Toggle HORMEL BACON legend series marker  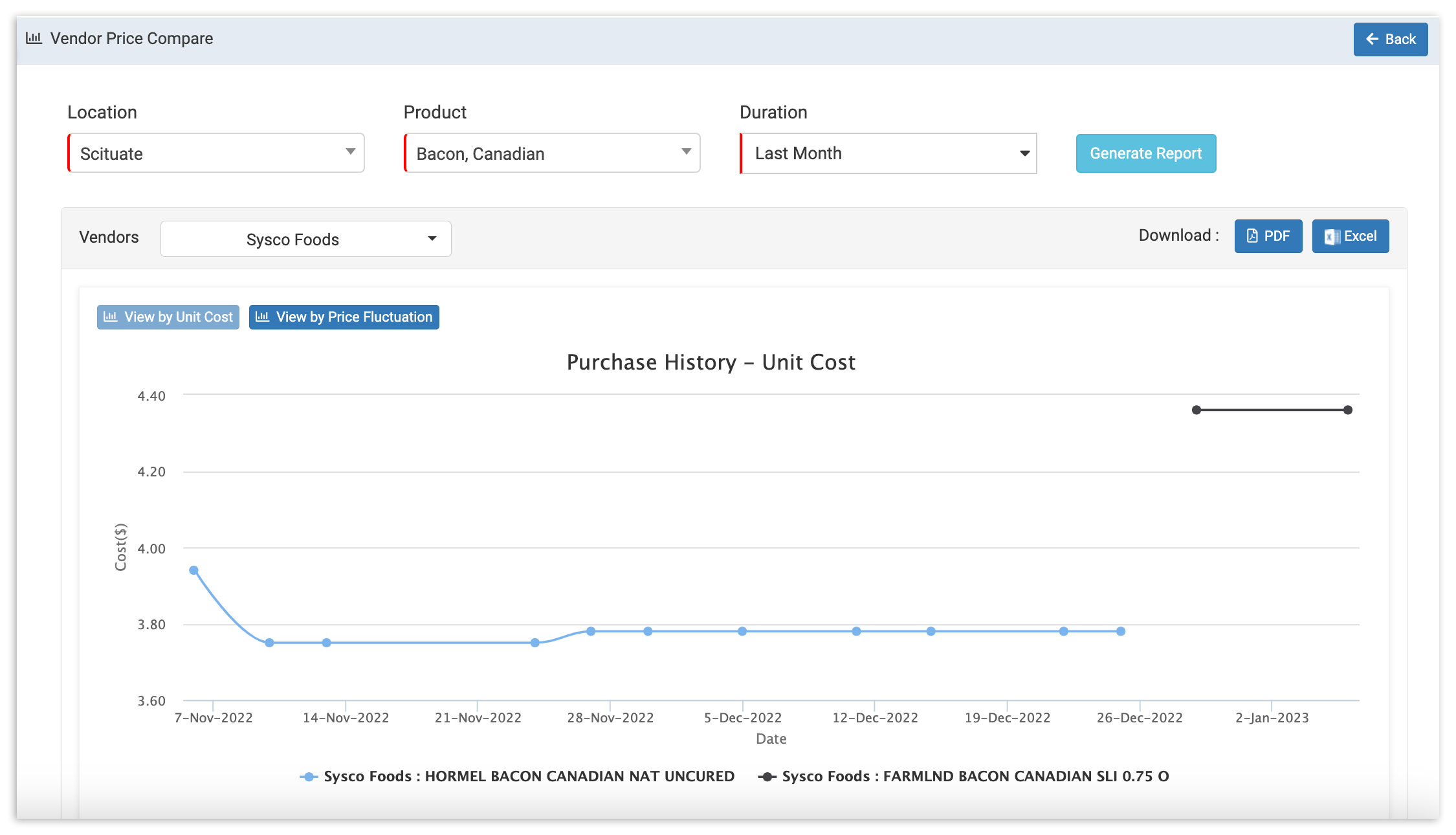point(309,777)
